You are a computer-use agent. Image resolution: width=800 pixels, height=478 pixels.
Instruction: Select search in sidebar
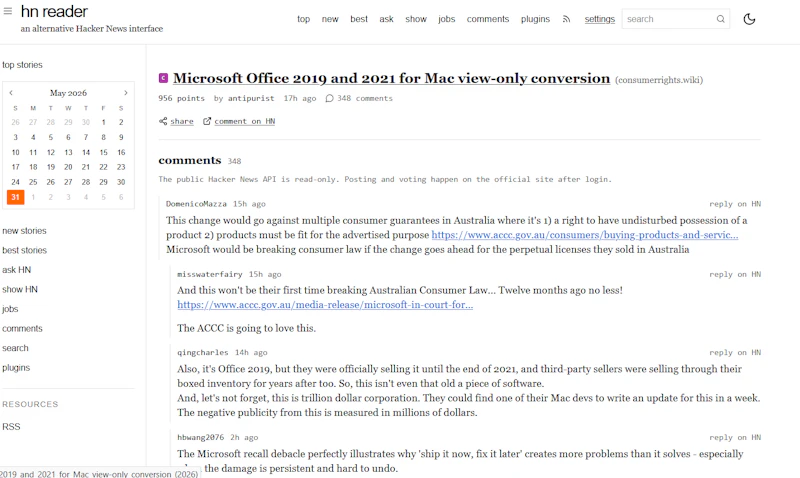tap(15, 348)
